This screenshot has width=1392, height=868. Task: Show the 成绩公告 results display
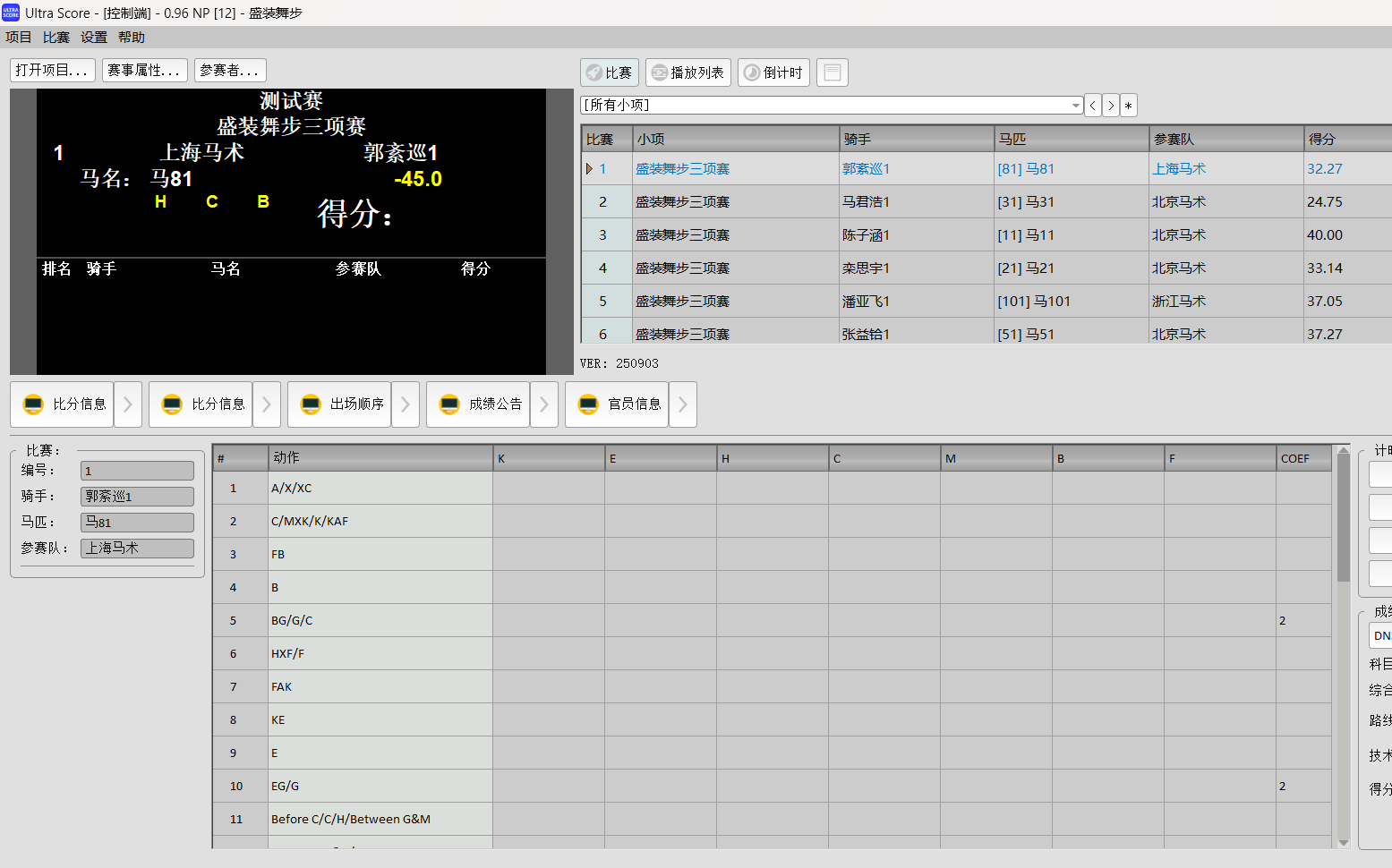pyautogui.click(x=479, y=404)
